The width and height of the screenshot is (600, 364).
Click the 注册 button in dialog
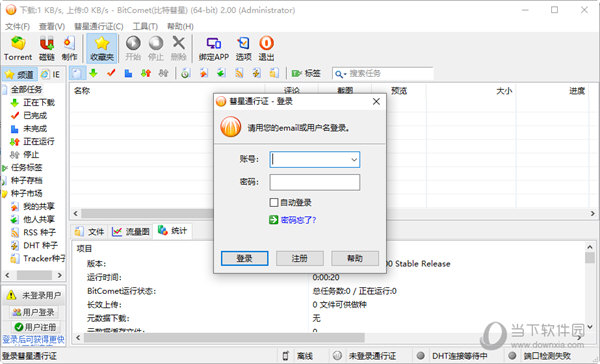(300, 258)
